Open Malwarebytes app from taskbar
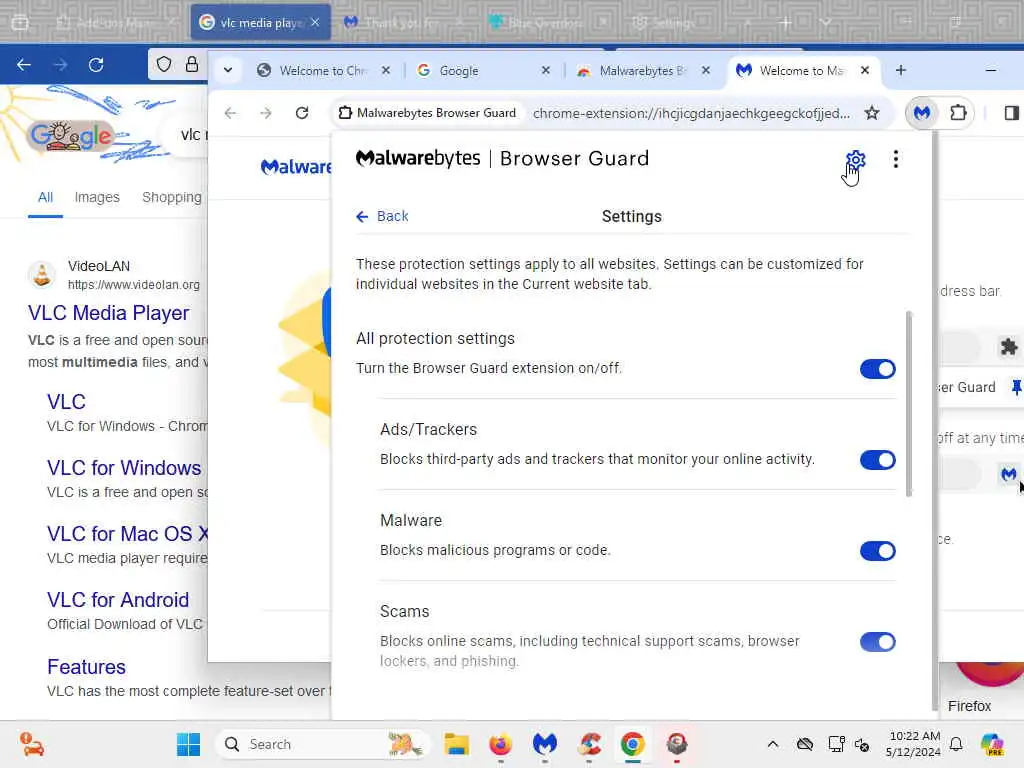The image size is (1024, 768). [x=545, y=744]
